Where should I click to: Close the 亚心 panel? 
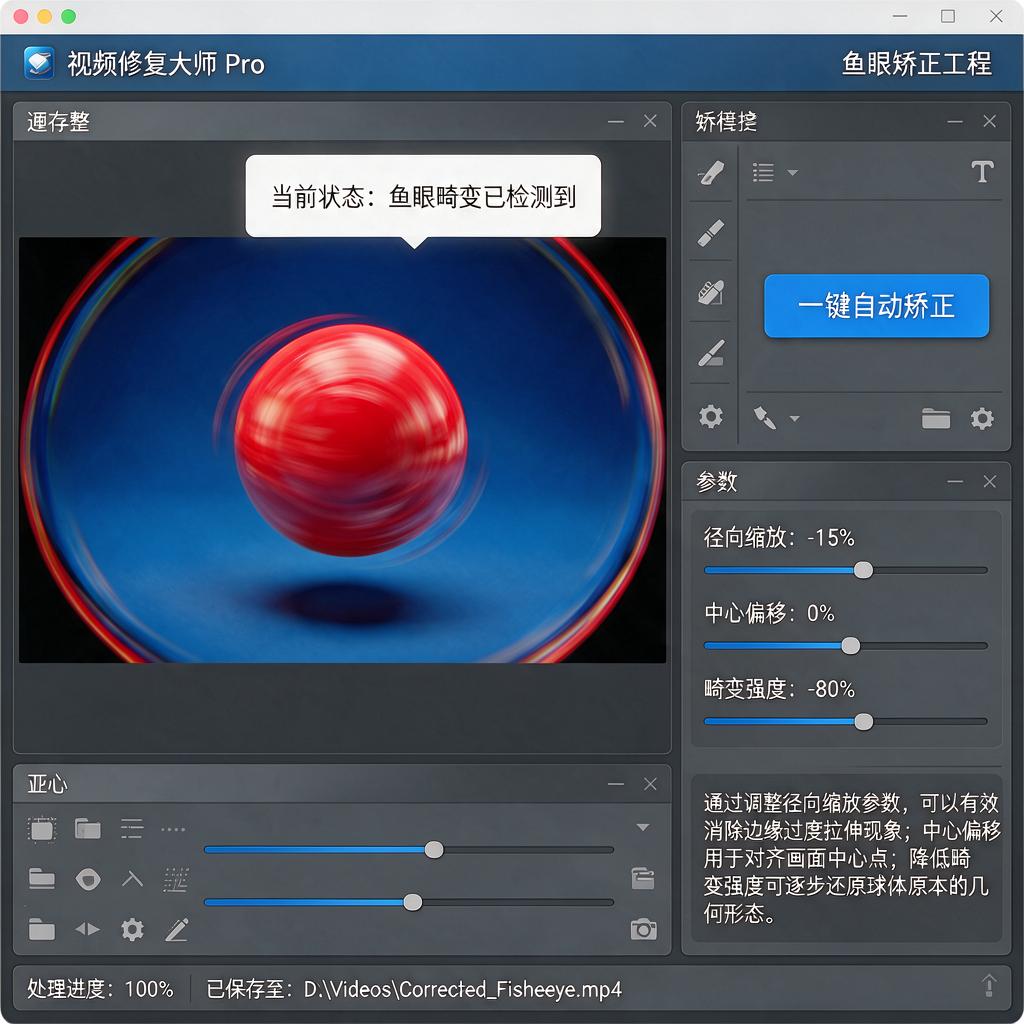(650, 784)
